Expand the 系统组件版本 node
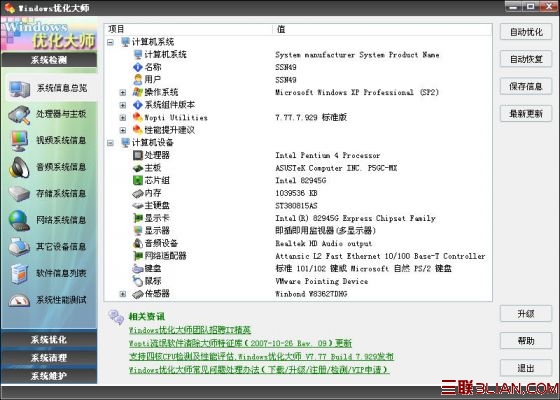This screenshot has height=400, width=560. [x=122, y=105]
